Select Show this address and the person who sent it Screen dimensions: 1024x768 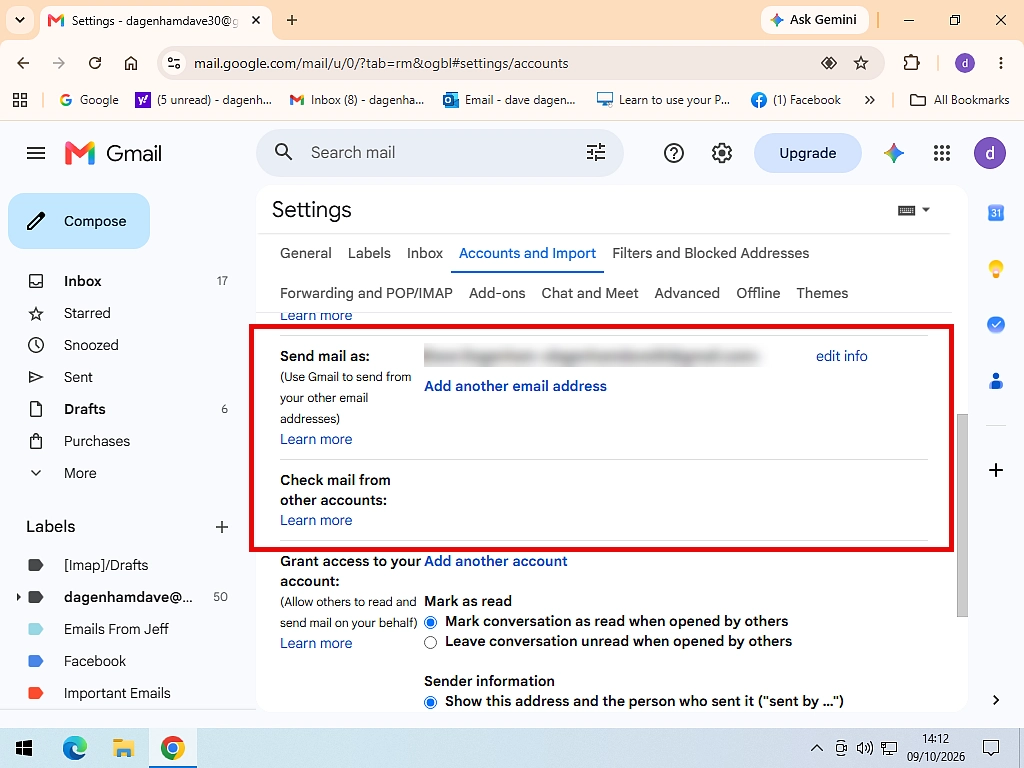(430, 703)
